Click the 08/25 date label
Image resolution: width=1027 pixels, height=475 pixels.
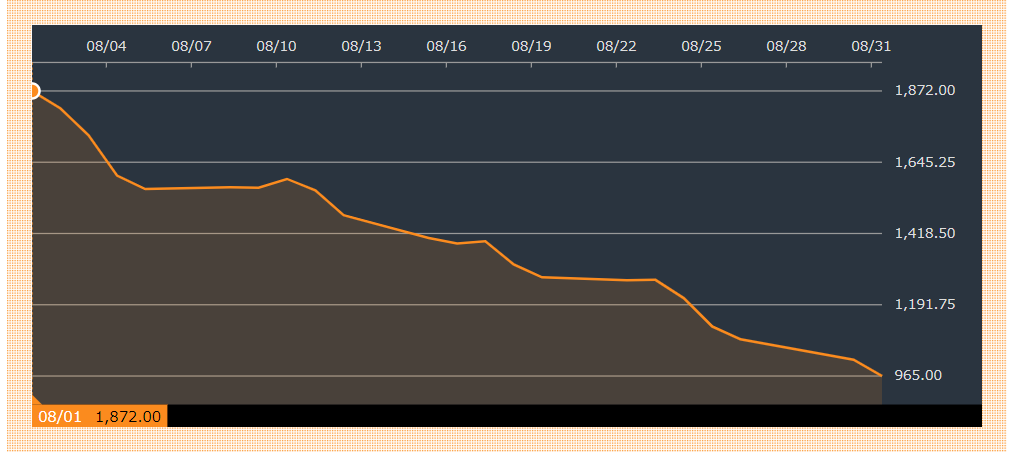701,46
